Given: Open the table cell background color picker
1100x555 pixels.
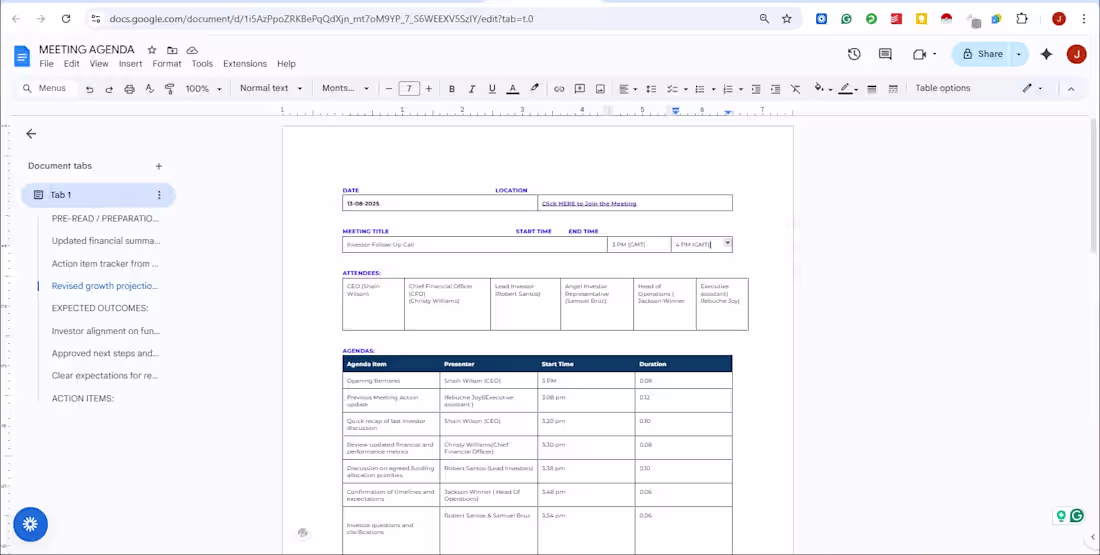Looking at the screenshot, I should pyautogui.click(x=821, y=89).
